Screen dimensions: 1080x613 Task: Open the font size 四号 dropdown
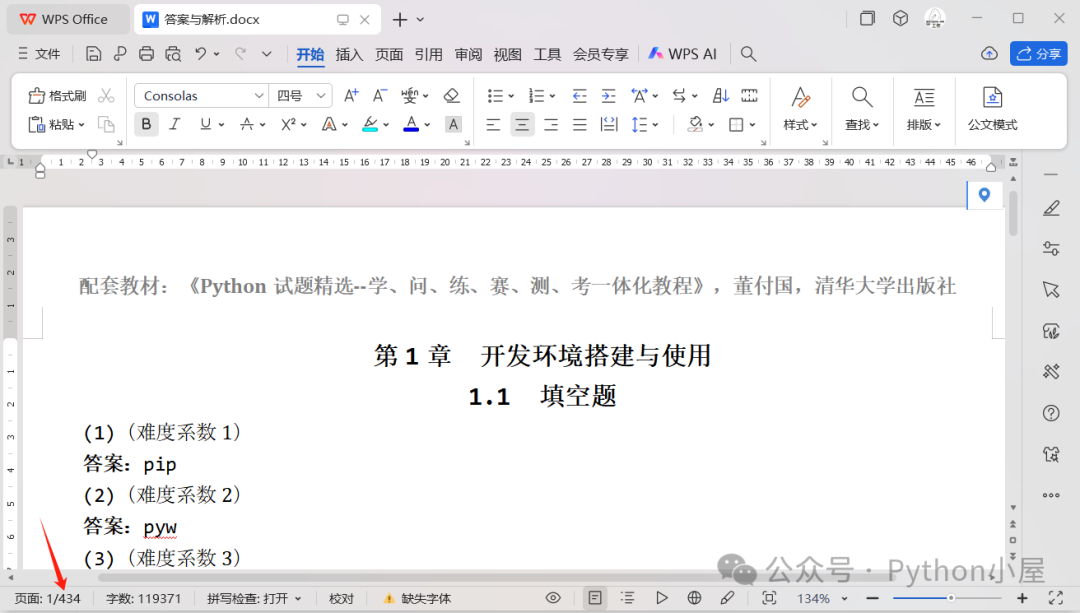[x=320, y=96]
